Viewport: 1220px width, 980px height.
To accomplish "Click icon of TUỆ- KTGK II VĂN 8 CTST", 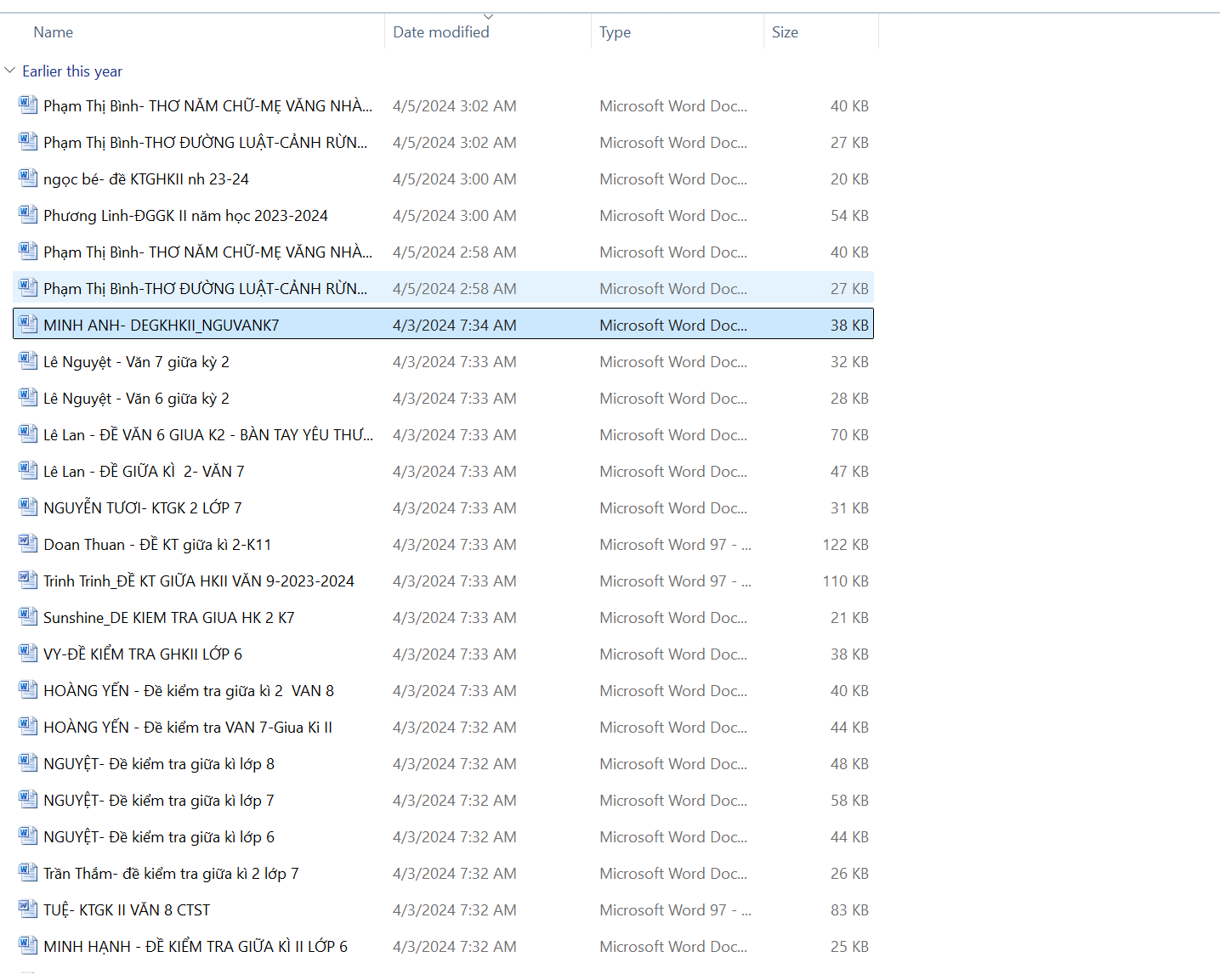I will 28,909.
